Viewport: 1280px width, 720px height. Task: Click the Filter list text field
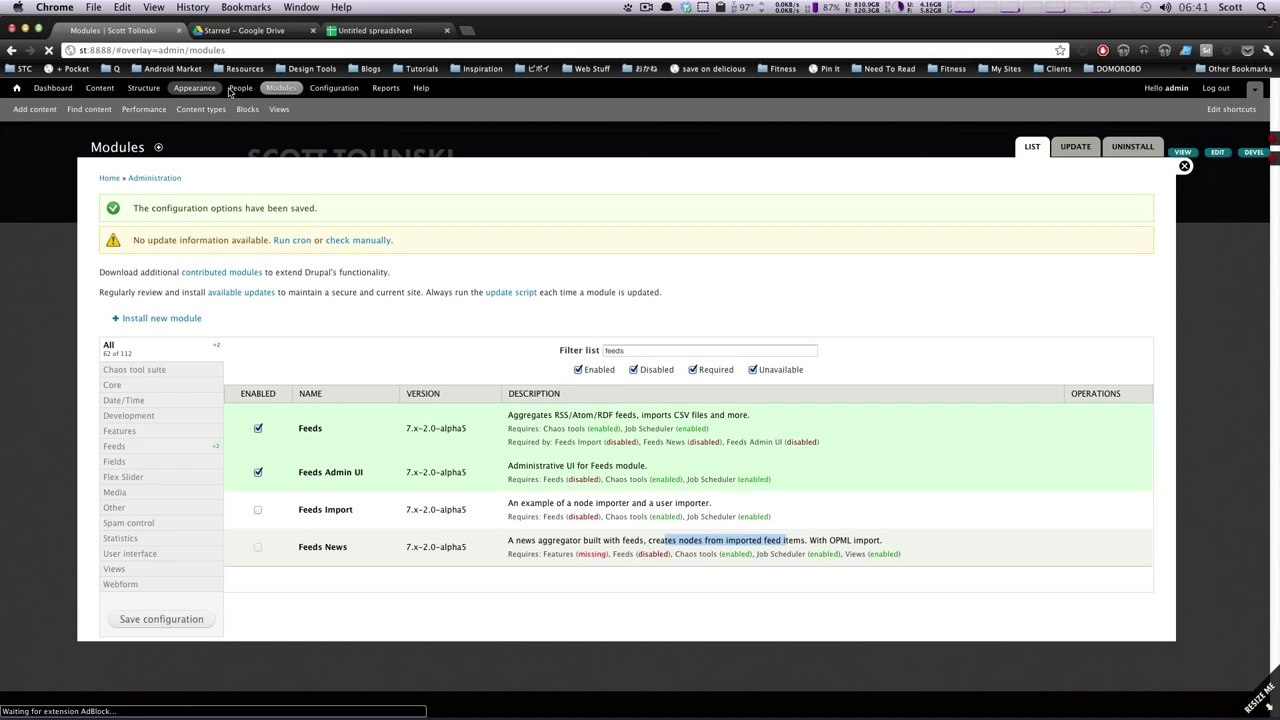click(x=709, y=350)
